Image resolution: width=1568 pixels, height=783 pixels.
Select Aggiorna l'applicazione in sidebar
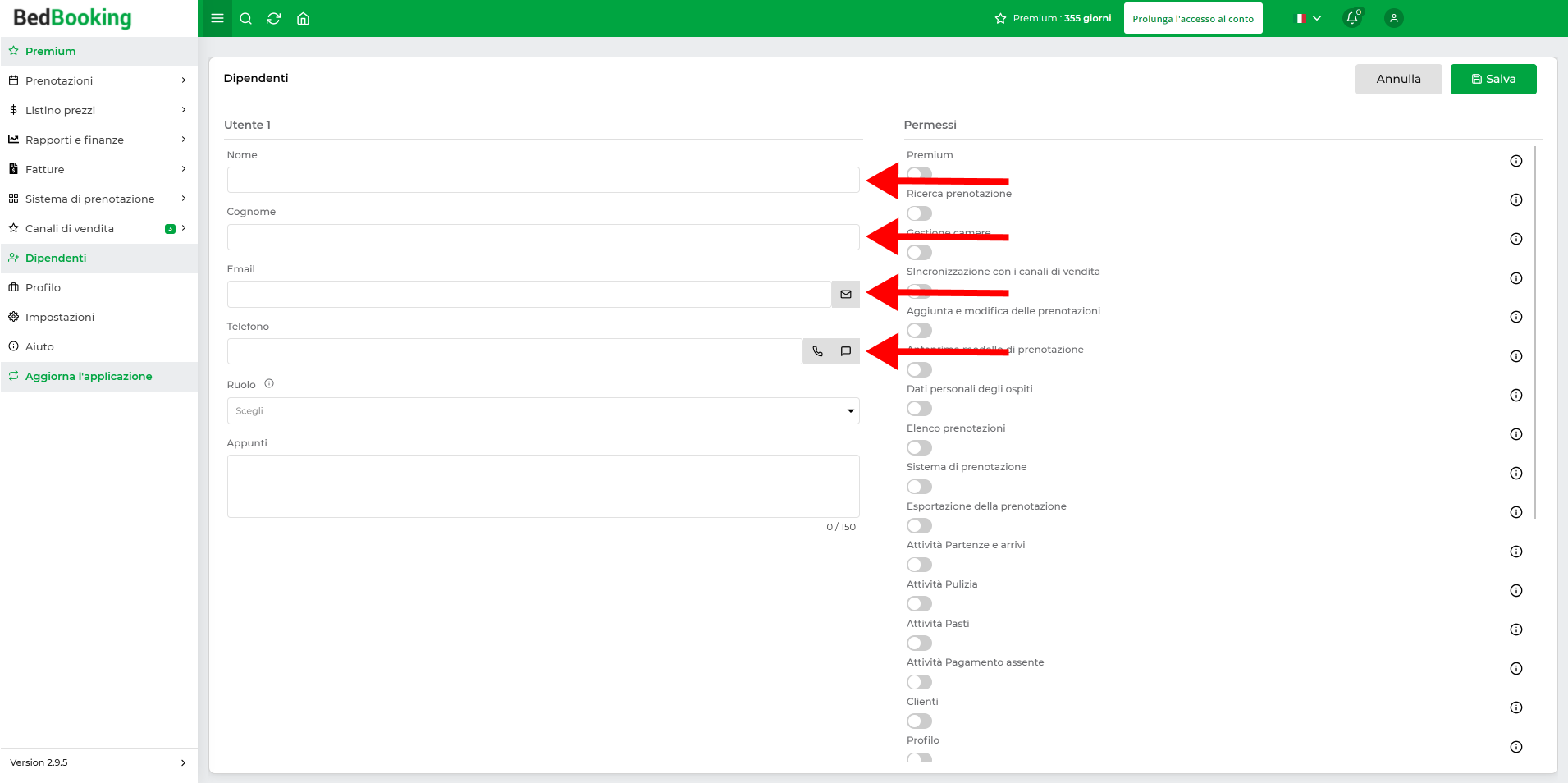click(x=99, y=376)
